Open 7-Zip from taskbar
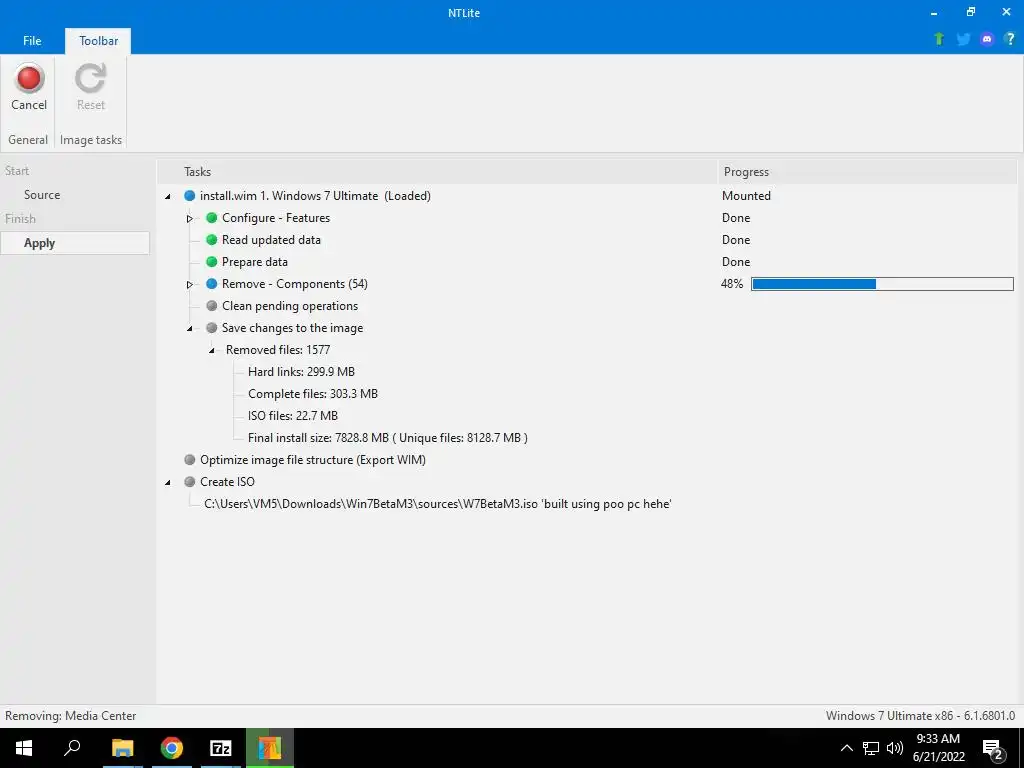The height and width of the screenshot is (768, 1024). 221,748
